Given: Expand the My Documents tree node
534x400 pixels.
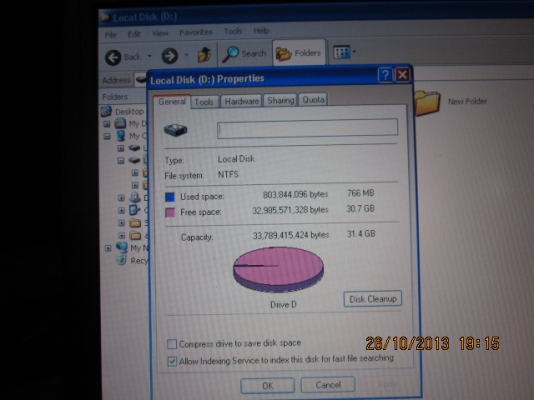Looking at the screenshot, I should click(x=107, y=124).
